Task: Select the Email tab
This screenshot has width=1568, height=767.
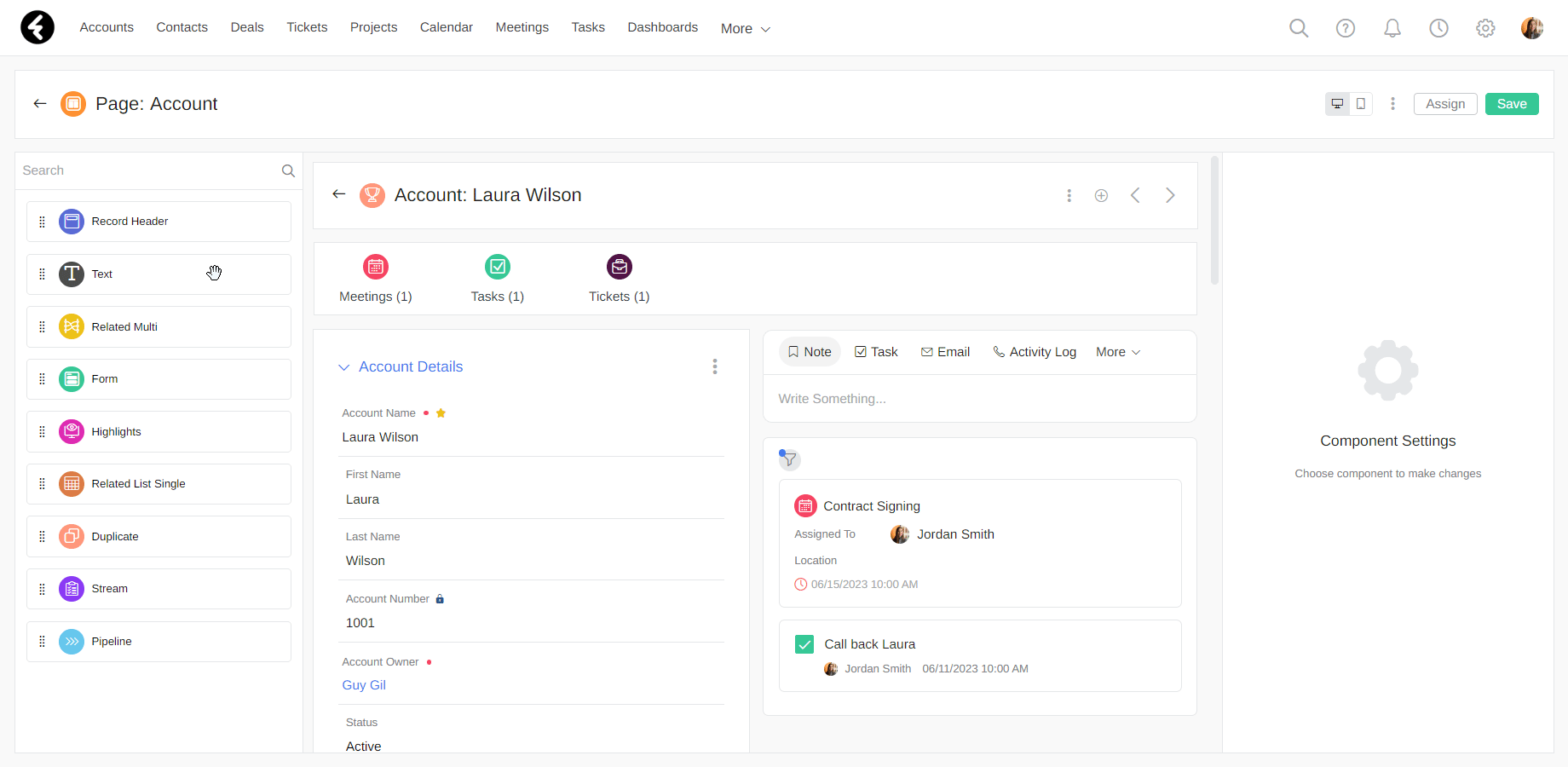Action: (945, 352)
